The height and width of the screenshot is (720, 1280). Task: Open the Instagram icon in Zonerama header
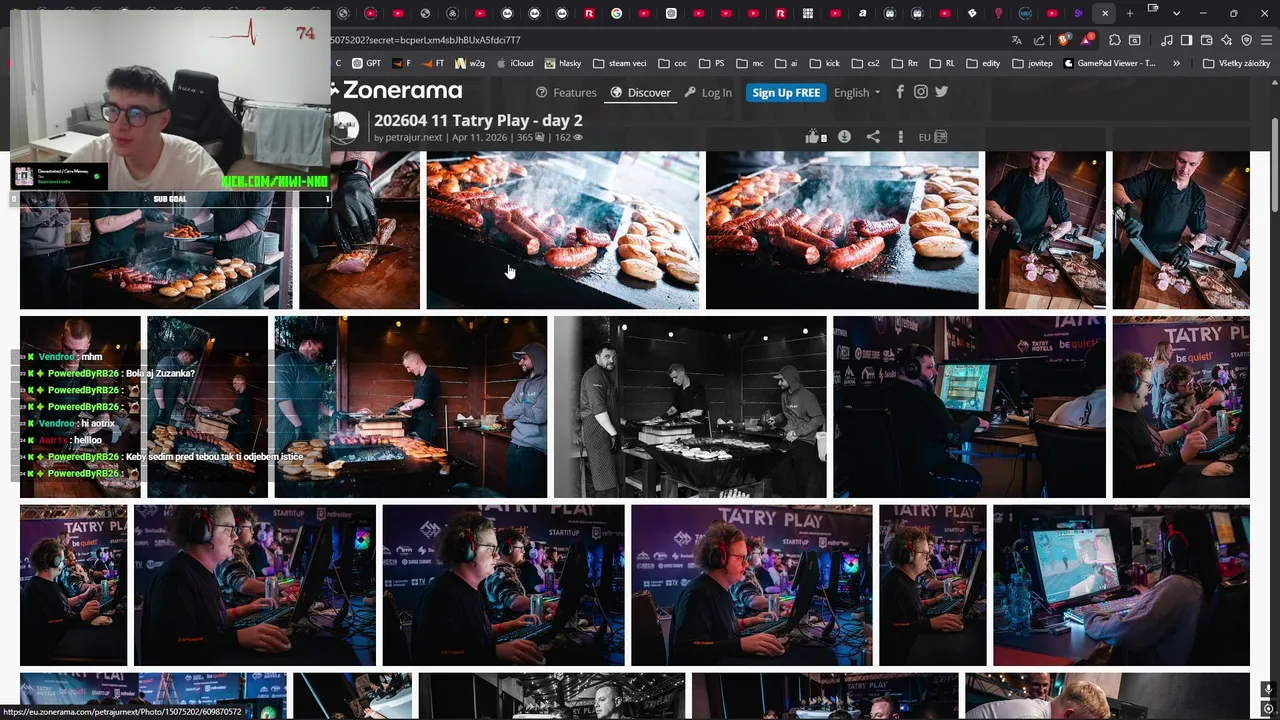921,92
